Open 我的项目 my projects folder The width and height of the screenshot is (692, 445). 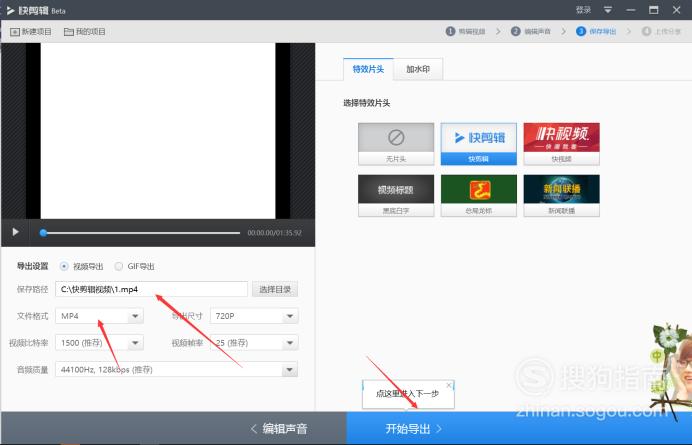click(x=85, y=32)
